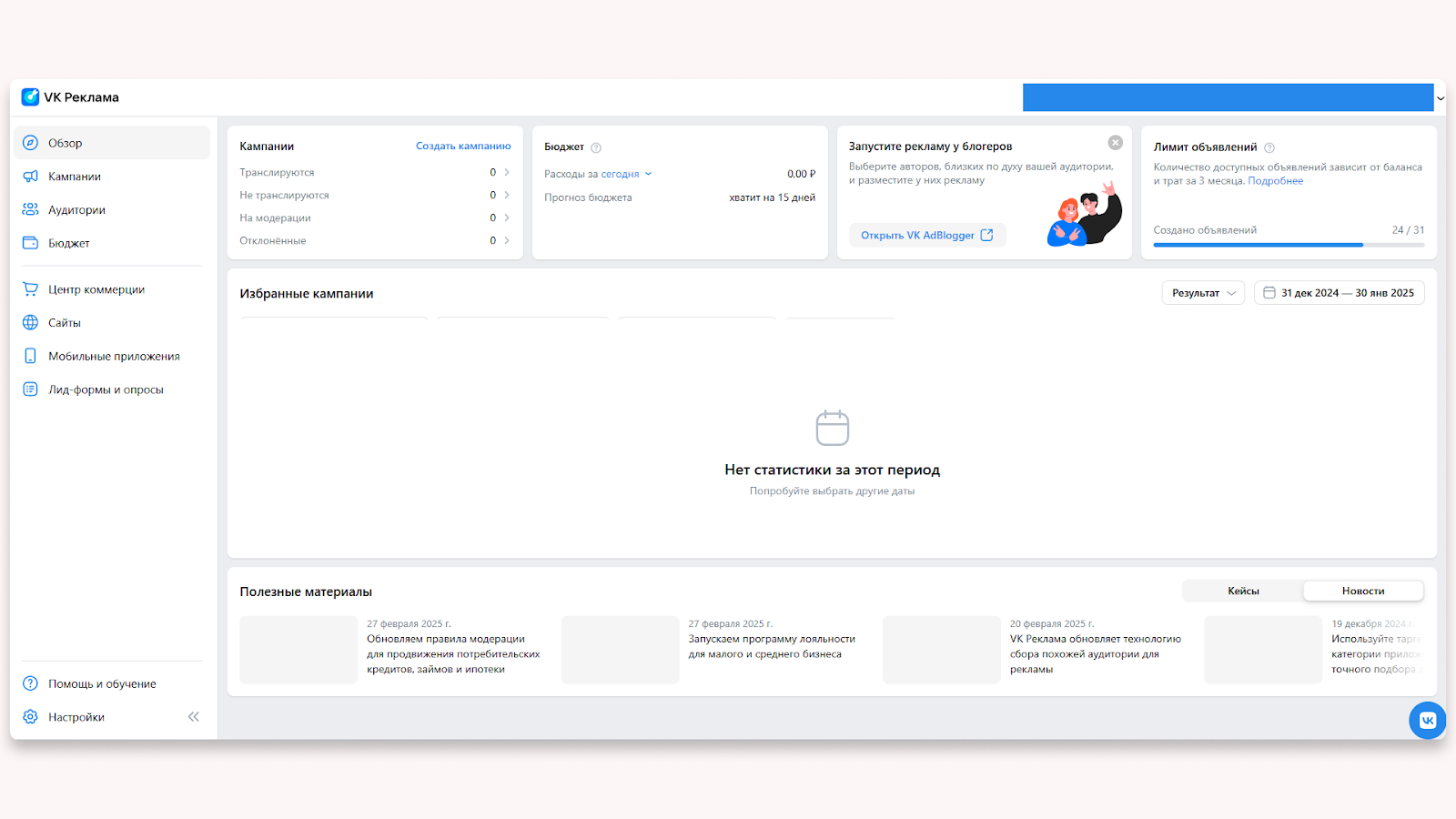The height and width of the screenshot is (819, 1456).
Task: Close the Запустите рекламу у блогеров banner
Action: (1115, 143)
